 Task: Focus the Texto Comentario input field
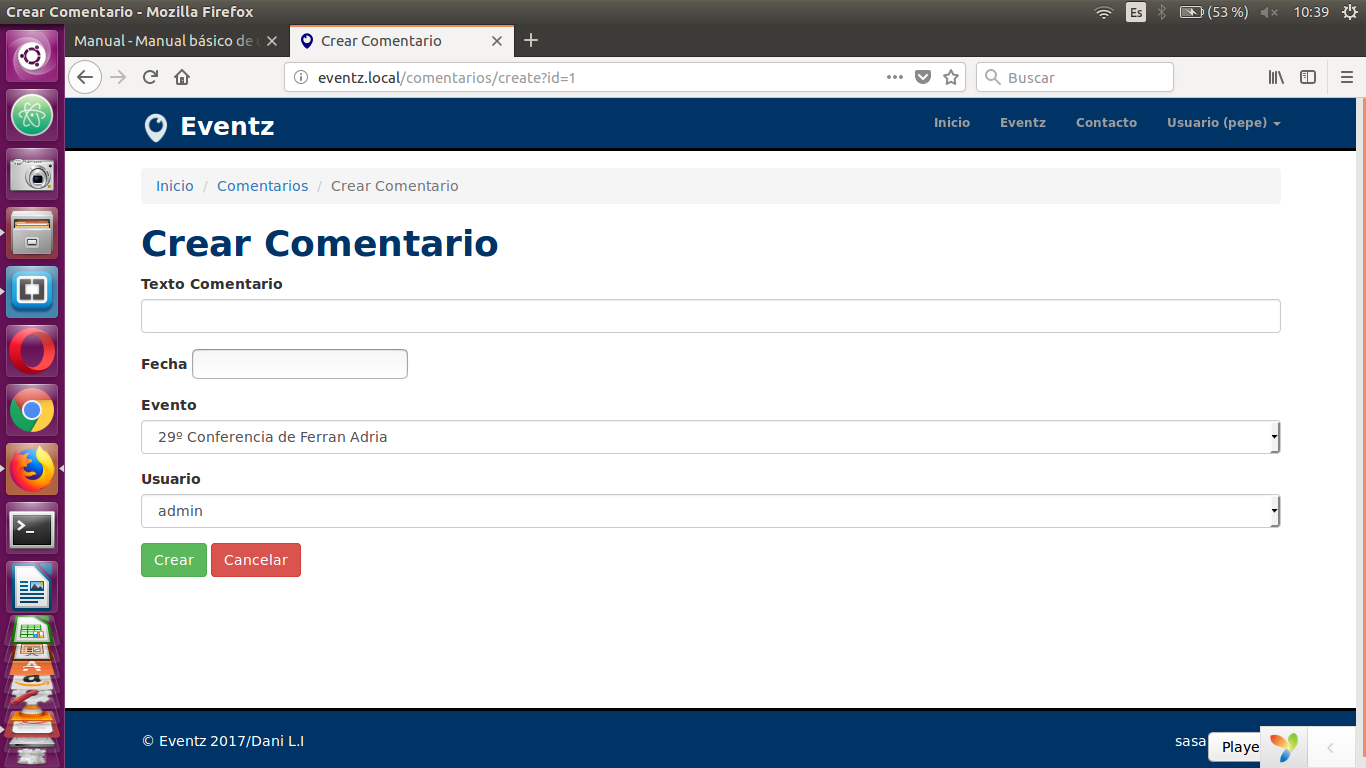click(x=710, y=316)
